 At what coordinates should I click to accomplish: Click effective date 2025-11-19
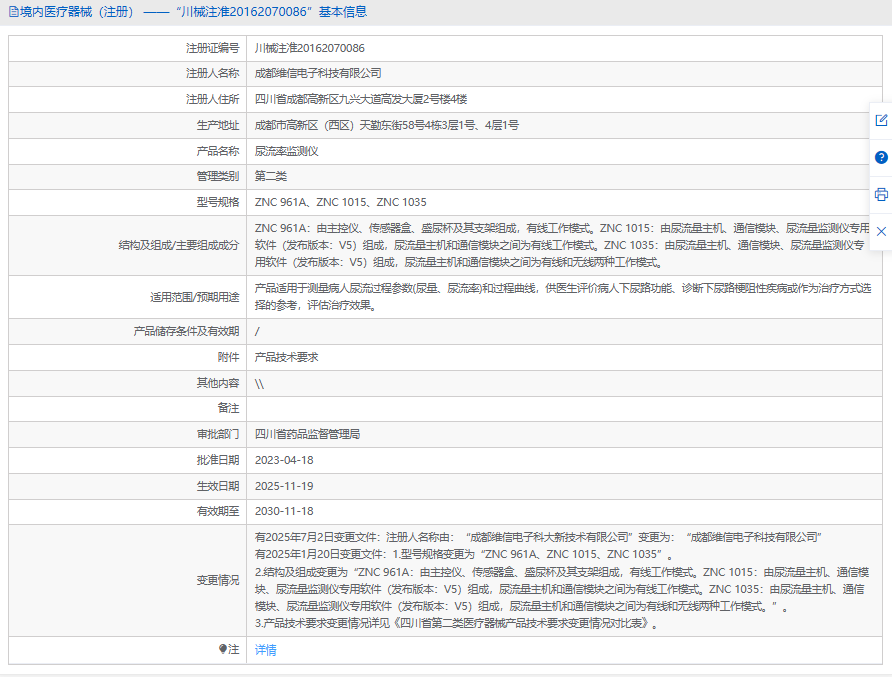284,486
